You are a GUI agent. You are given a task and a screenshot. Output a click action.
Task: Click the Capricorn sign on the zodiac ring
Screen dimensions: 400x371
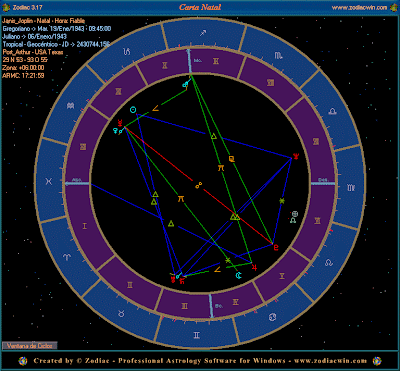point(126,52)
